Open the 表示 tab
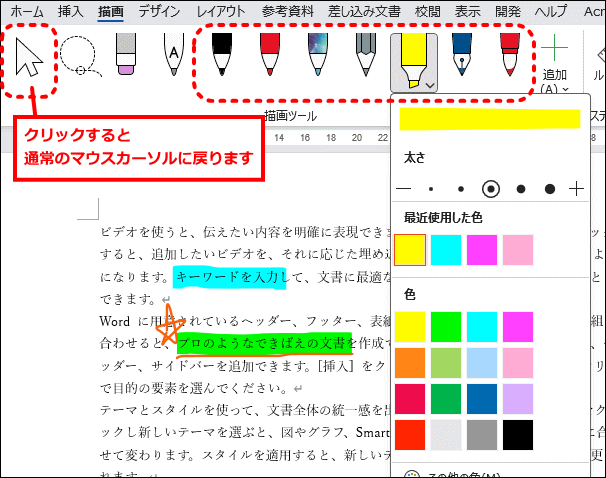The width and height of the screenshot is (606, 478). [468, 12]
